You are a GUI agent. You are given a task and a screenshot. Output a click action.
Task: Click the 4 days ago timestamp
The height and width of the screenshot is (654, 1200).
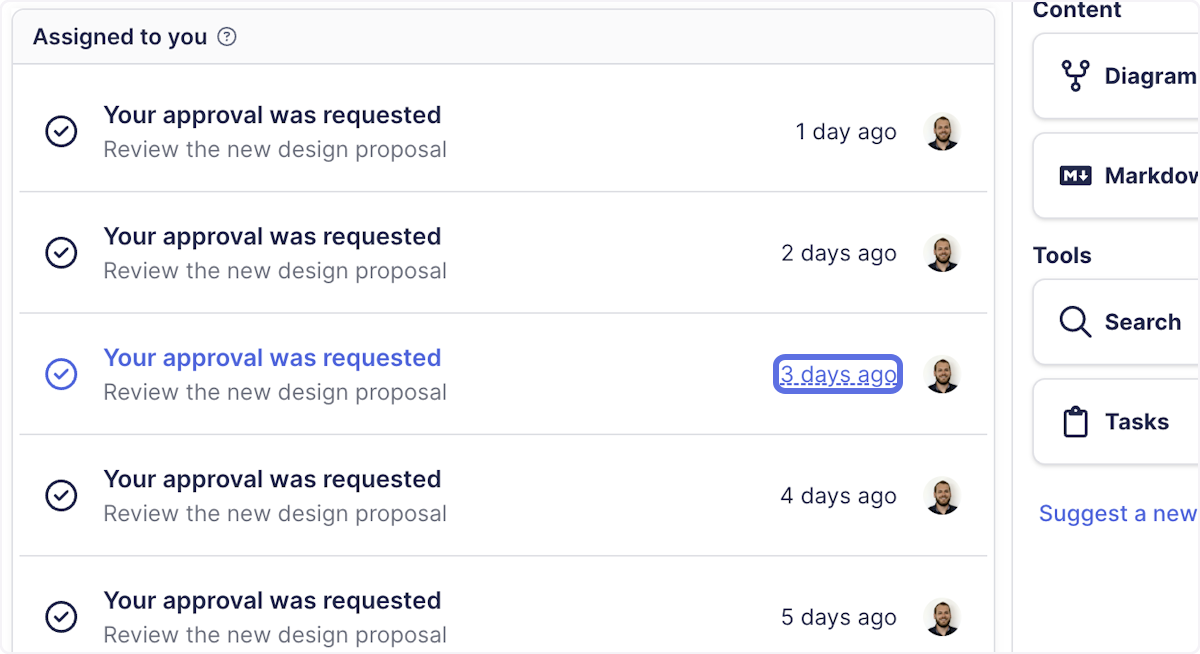click(838, 496)
